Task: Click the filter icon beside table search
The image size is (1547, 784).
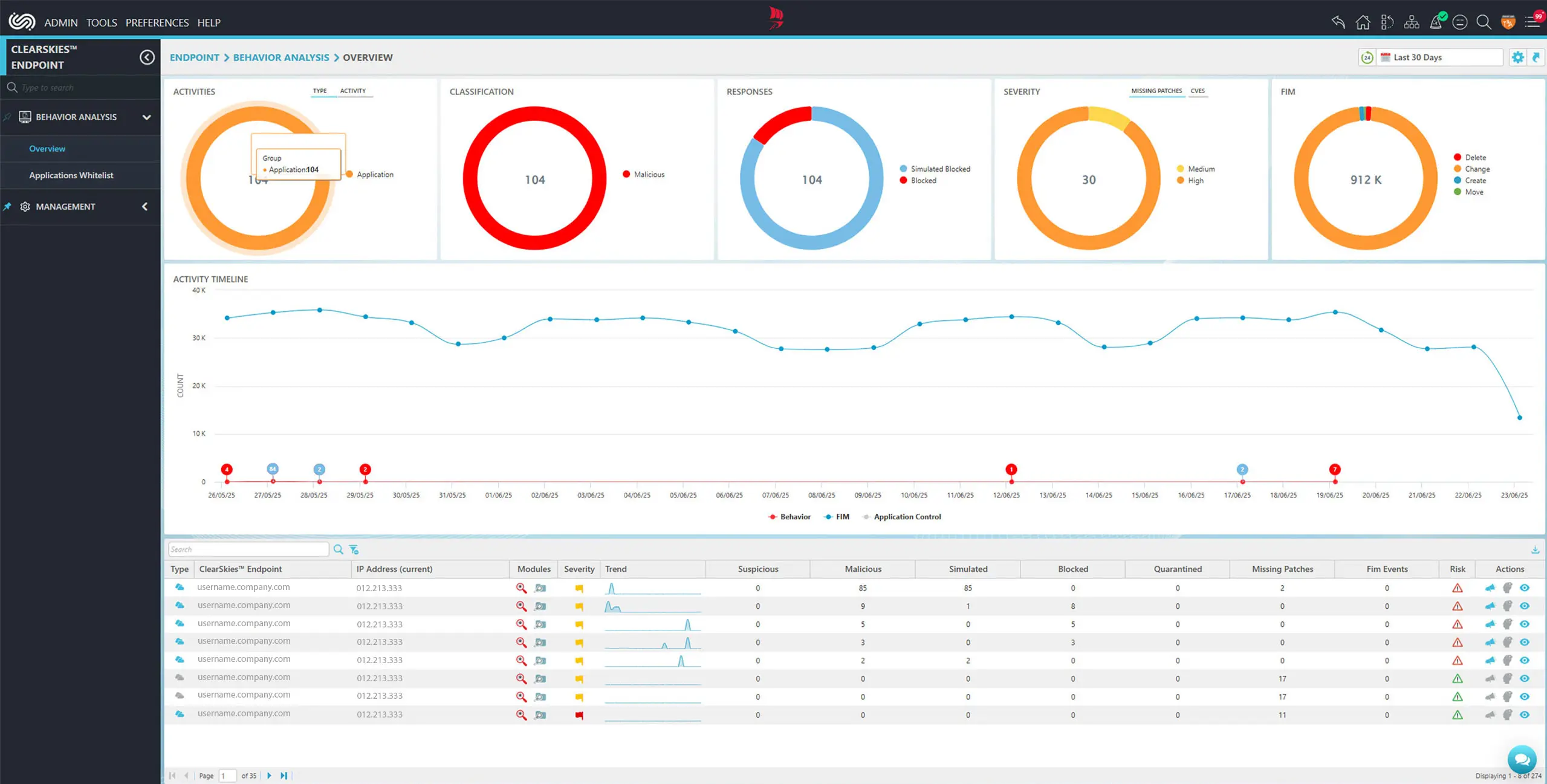Action: click(x=354, y=549)
